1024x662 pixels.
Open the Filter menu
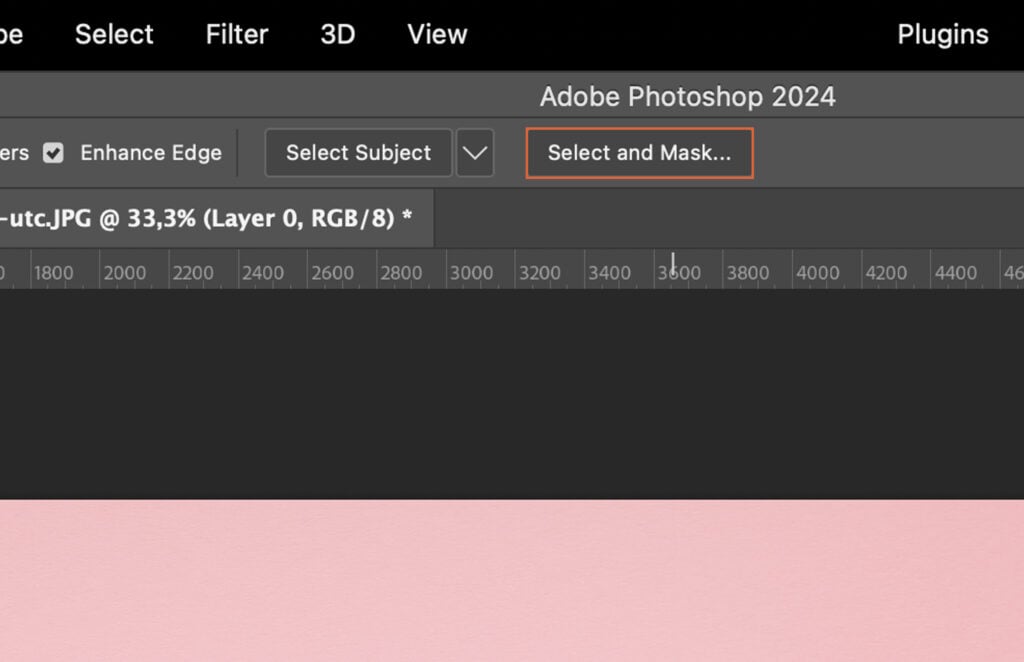pos(236,34)
